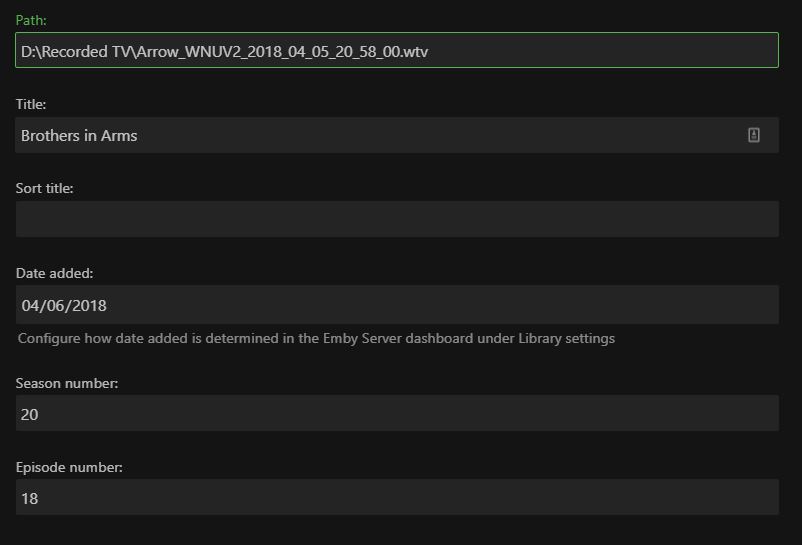Click the Season number field containing 20
802x545 pixels.
[x=397, y=413]
